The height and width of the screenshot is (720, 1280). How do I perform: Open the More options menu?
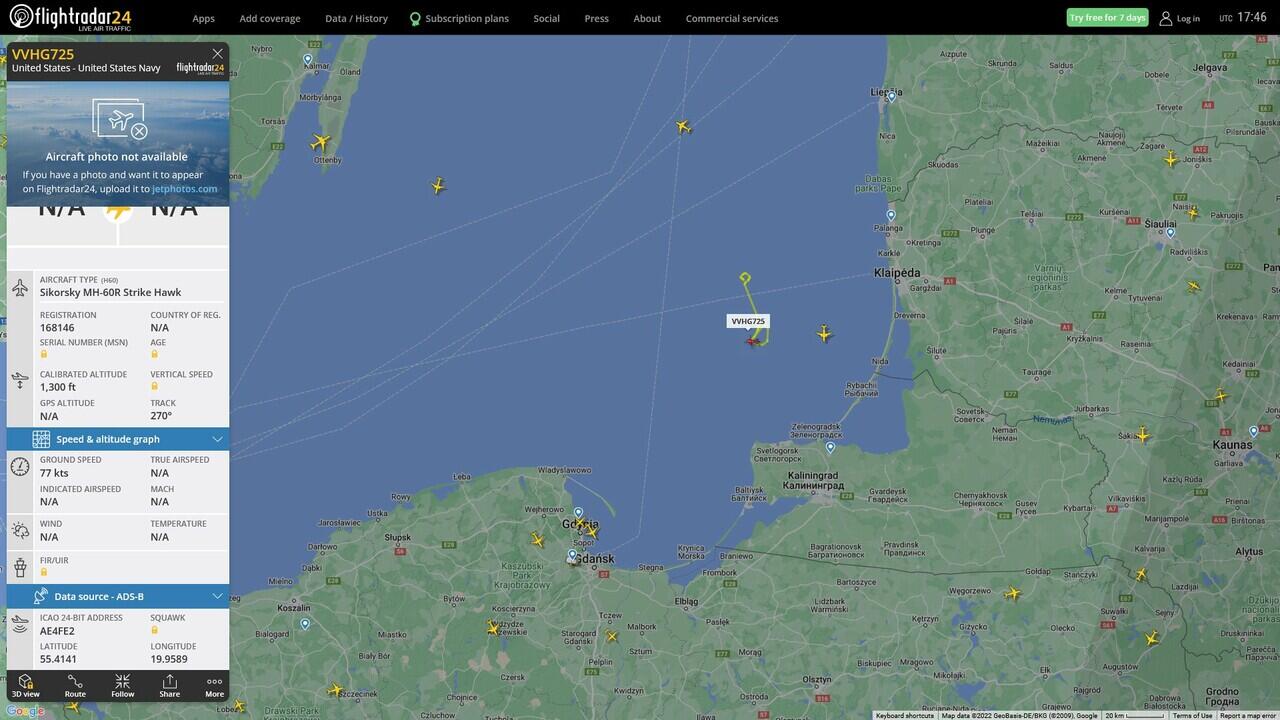tap(214, 685)
